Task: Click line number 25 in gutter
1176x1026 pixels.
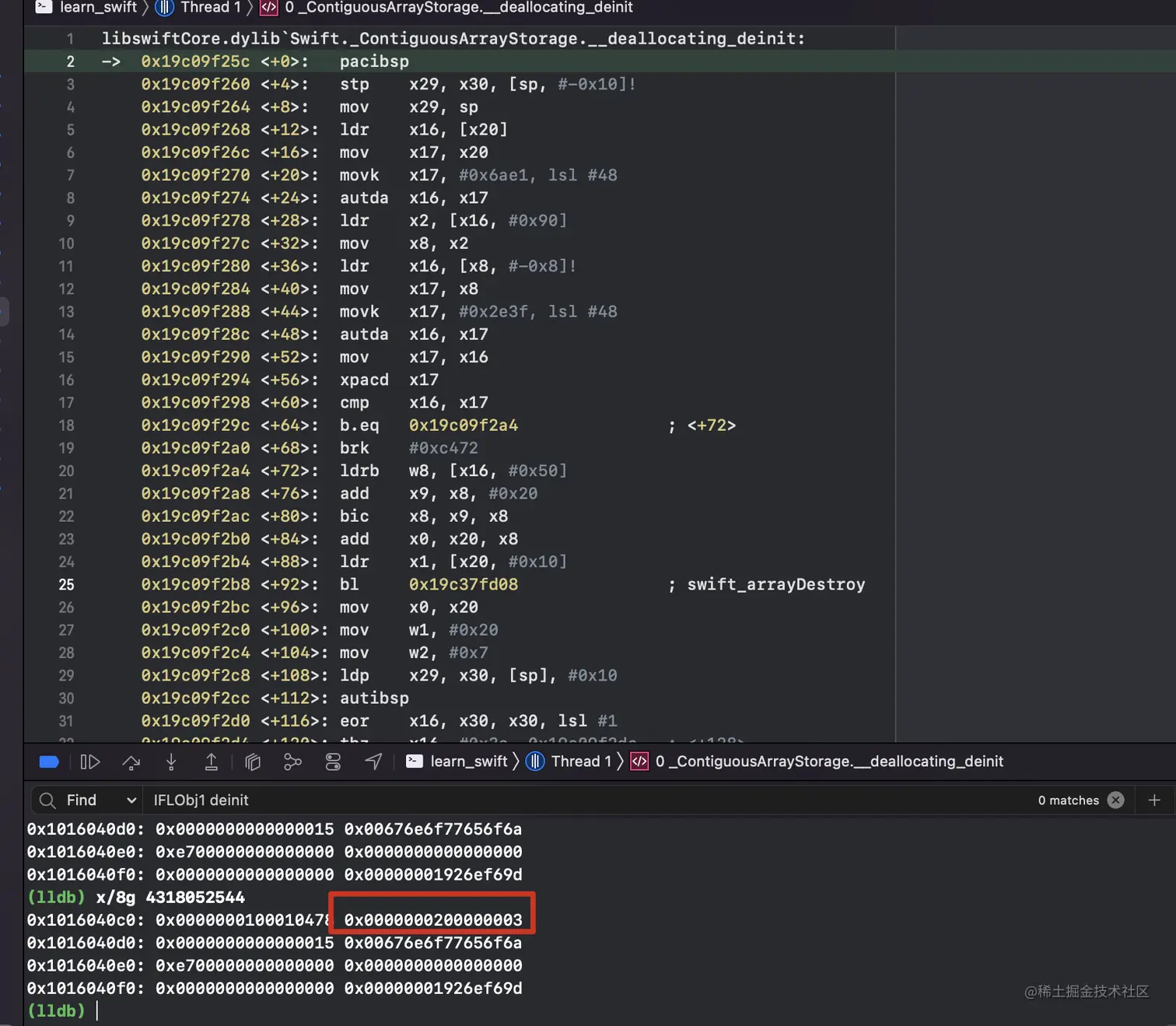Action: pos(67,585)
